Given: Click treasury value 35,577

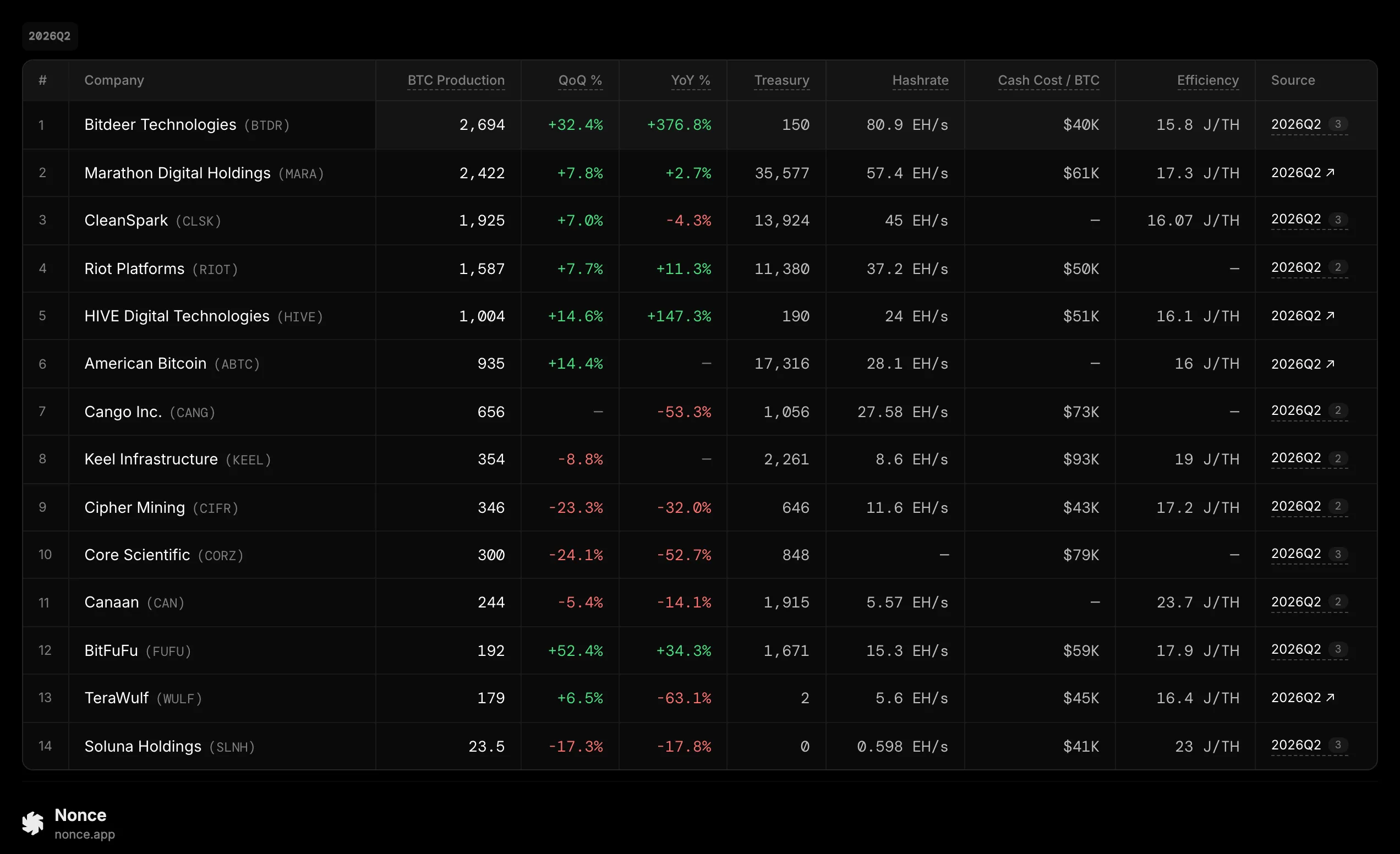Looking at the screenshot, I should (x=782, y=173).
